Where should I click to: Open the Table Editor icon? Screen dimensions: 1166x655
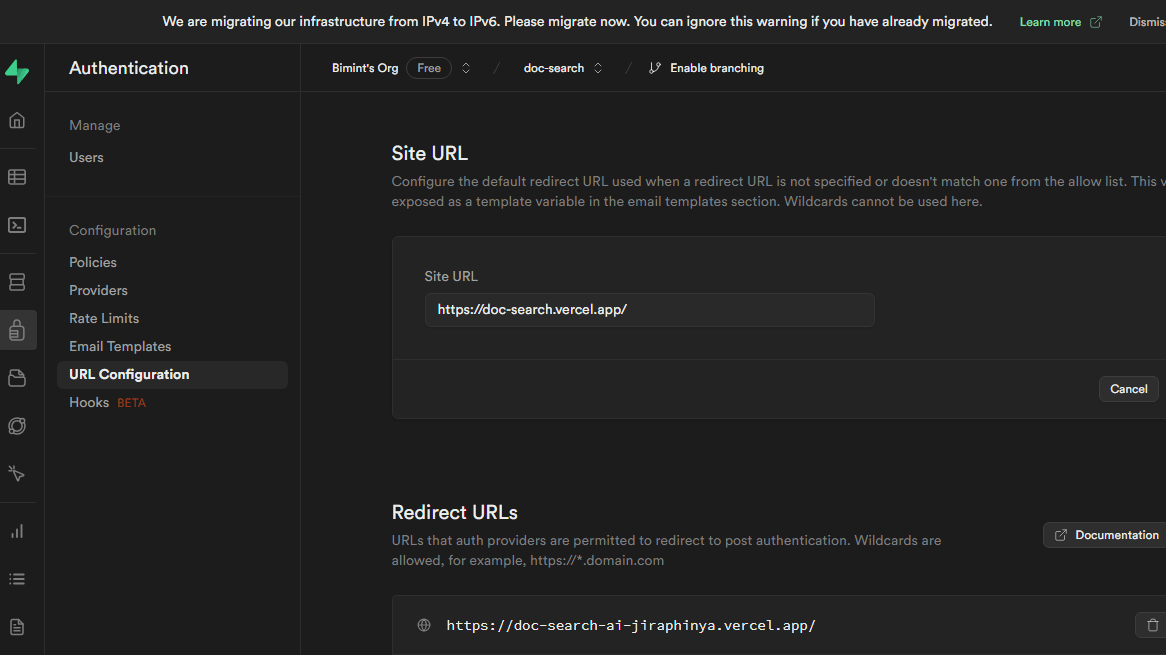pos(17,177)
